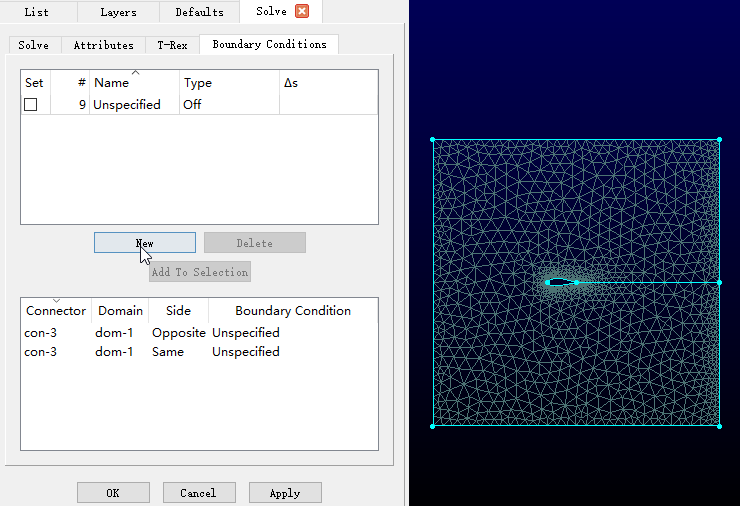Toggle the Set checkbox for the Unspecified row
740x506 pixels.
tap(31, 105)
